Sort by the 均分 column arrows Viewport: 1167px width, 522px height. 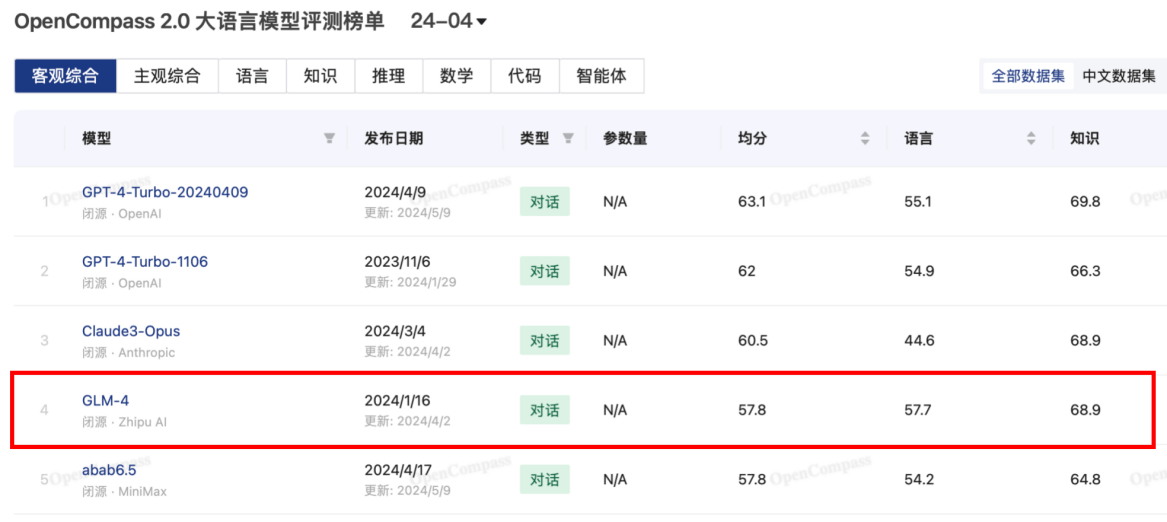point(865,139)
